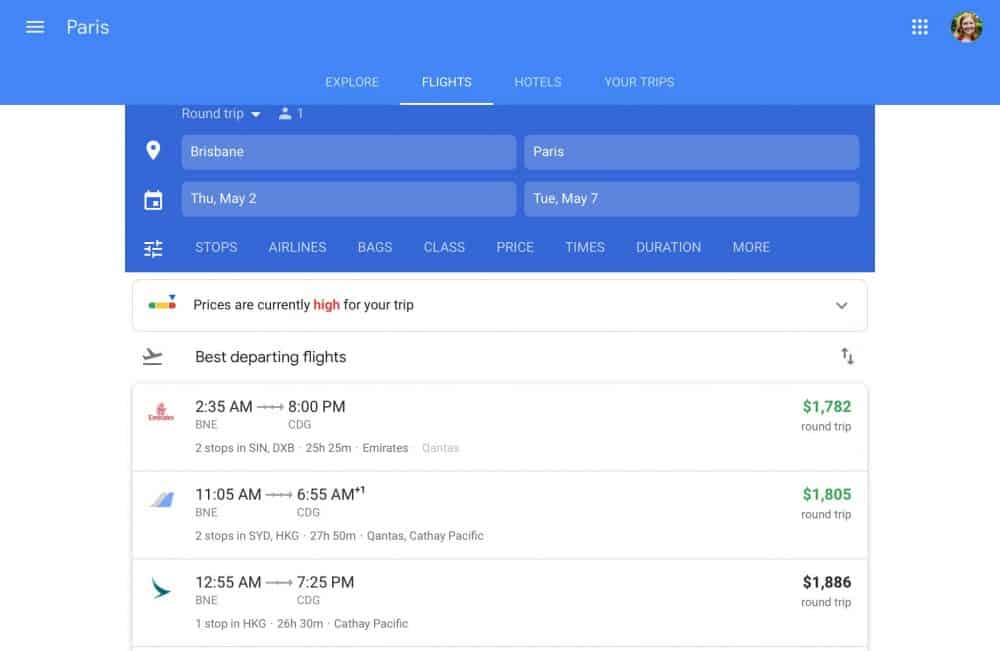
Task: Switch to the EXPLORE tab
Action: (352, 82)
